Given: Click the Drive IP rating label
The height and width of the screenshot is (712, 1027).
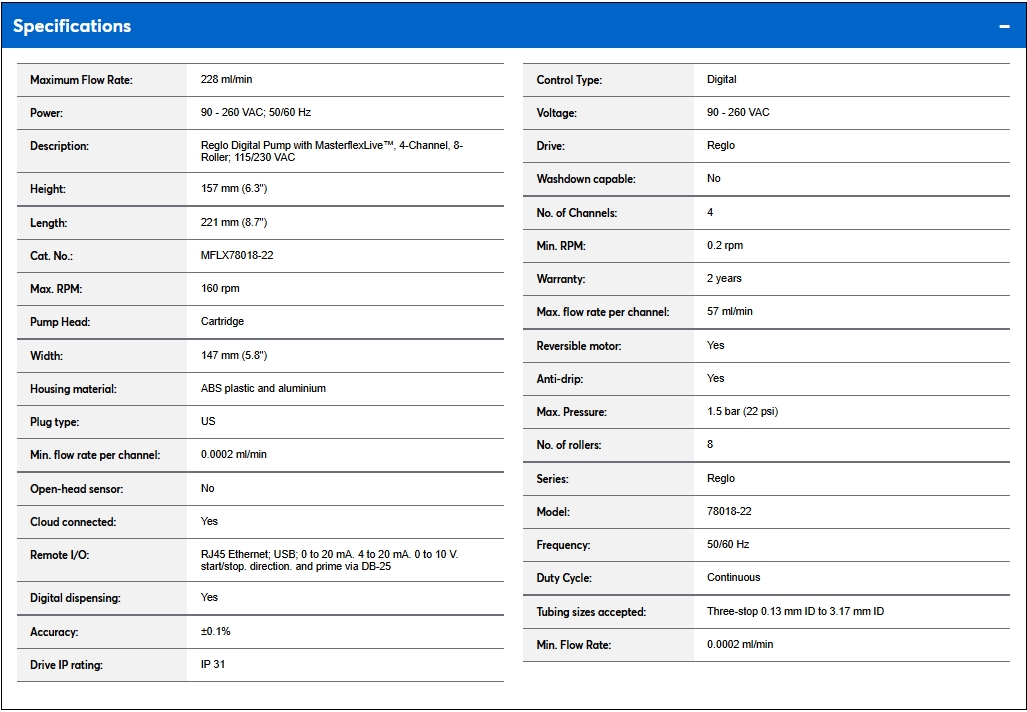Looking at the screenshot, I should 66,665.
